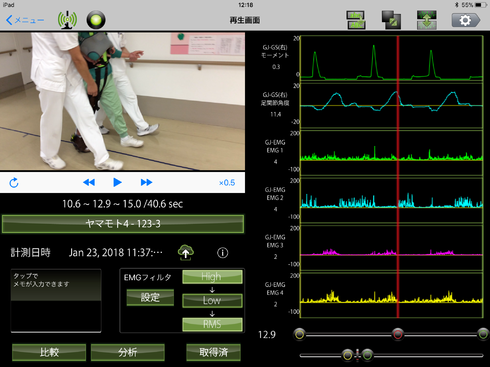The width and height of the screenshot is (490, 367).
Task: Select the ヤマモト4 - 123-3 record bar
Action: point(123,224)
